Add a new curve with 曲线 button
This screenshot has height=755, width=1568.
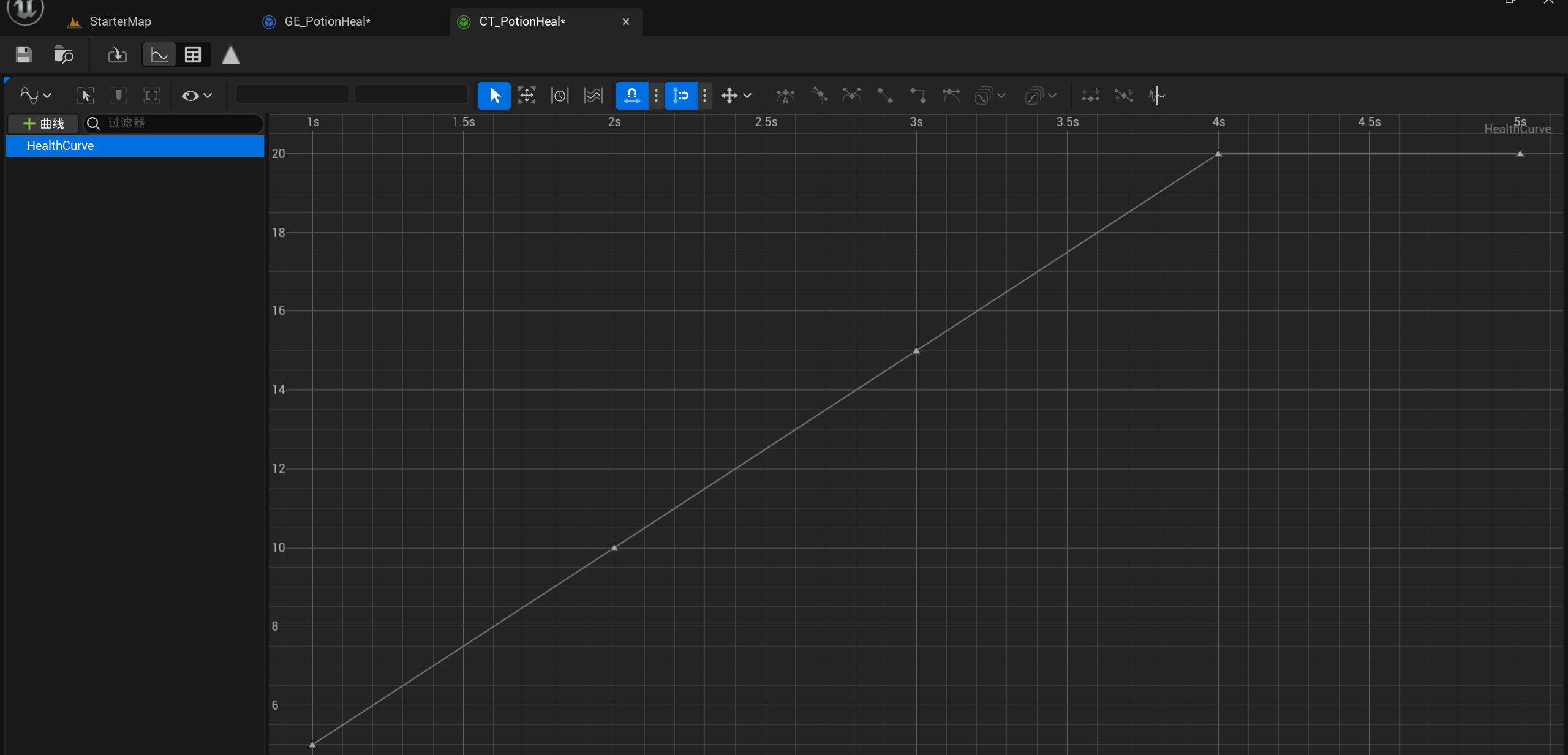pos(43,124)
